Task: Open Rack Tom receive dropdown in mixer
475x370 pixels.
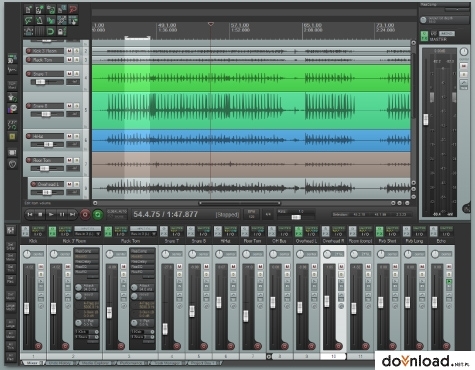Action: (x=143, y=234)
